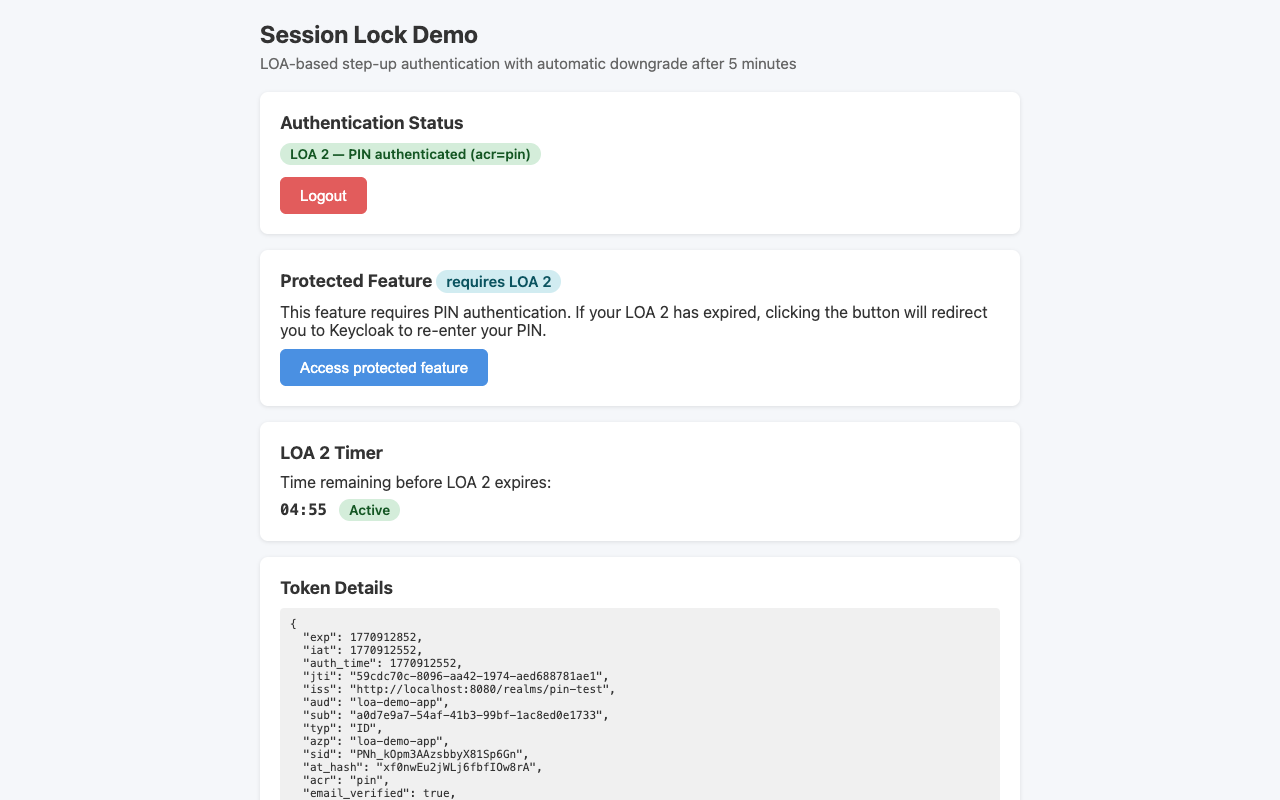Click the Session Lock Demo heading
The image size is (1280, 800).
point(368,34)
